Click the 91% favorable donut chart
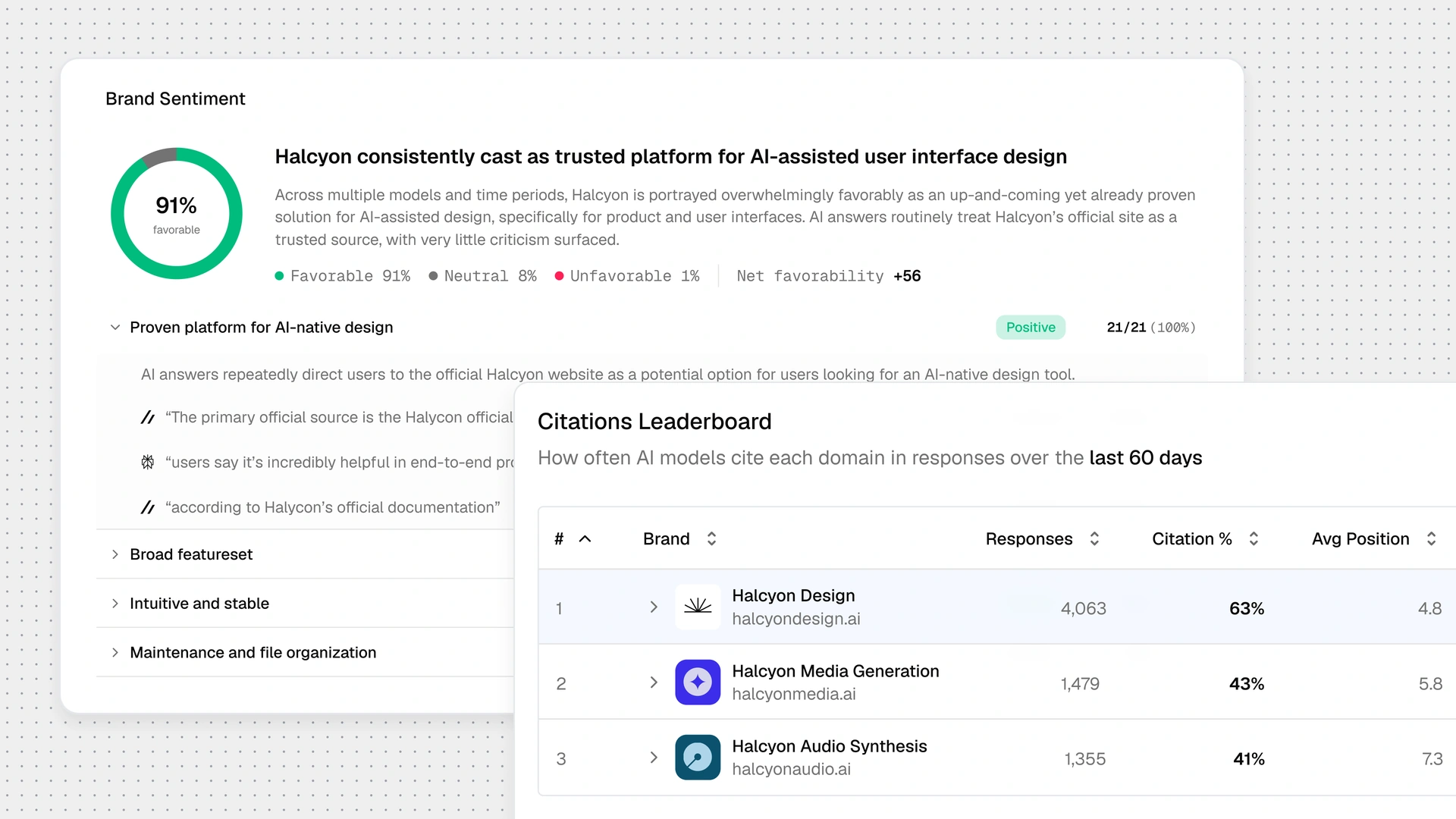This screenshot has height=819, width=1456. click(177, 213)
